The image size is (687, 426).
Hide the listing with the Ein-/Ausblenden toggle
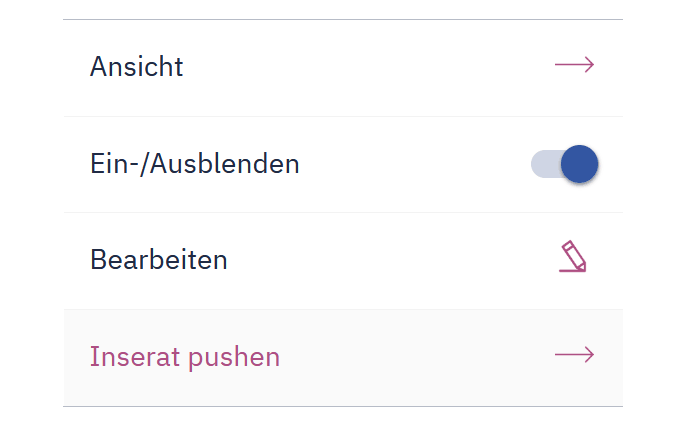564,164
